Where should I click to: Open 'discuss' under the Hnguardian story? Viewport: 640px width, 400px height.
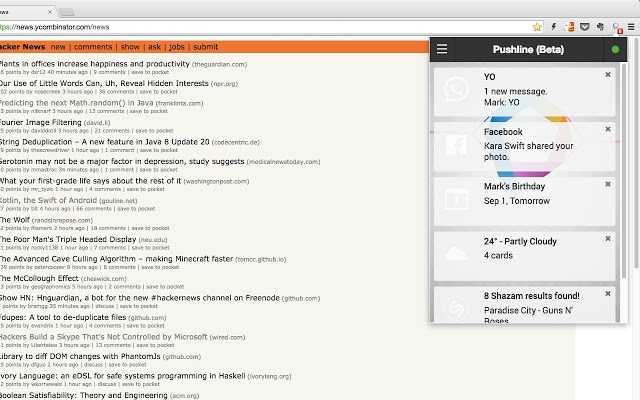(105, 306)
